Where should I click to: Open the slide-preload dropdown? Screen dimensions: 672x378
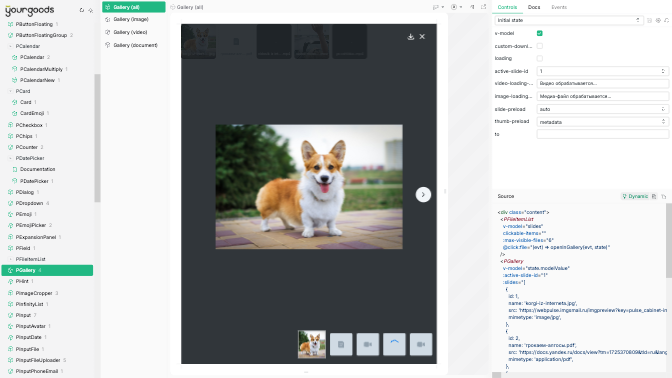(x=603, y=109)
